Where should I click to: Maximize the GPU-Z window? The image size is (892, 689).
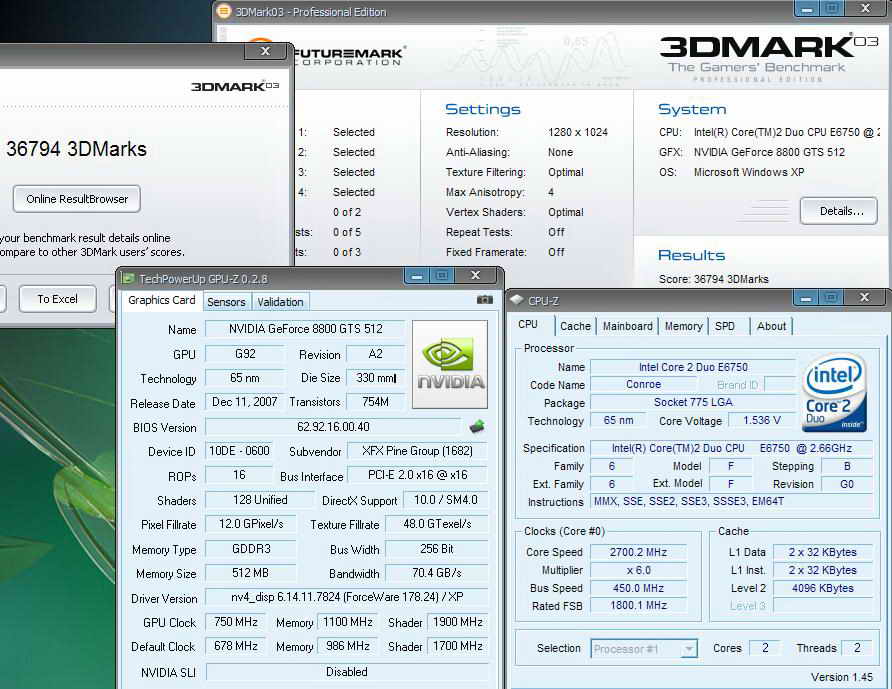pos(441,276)
